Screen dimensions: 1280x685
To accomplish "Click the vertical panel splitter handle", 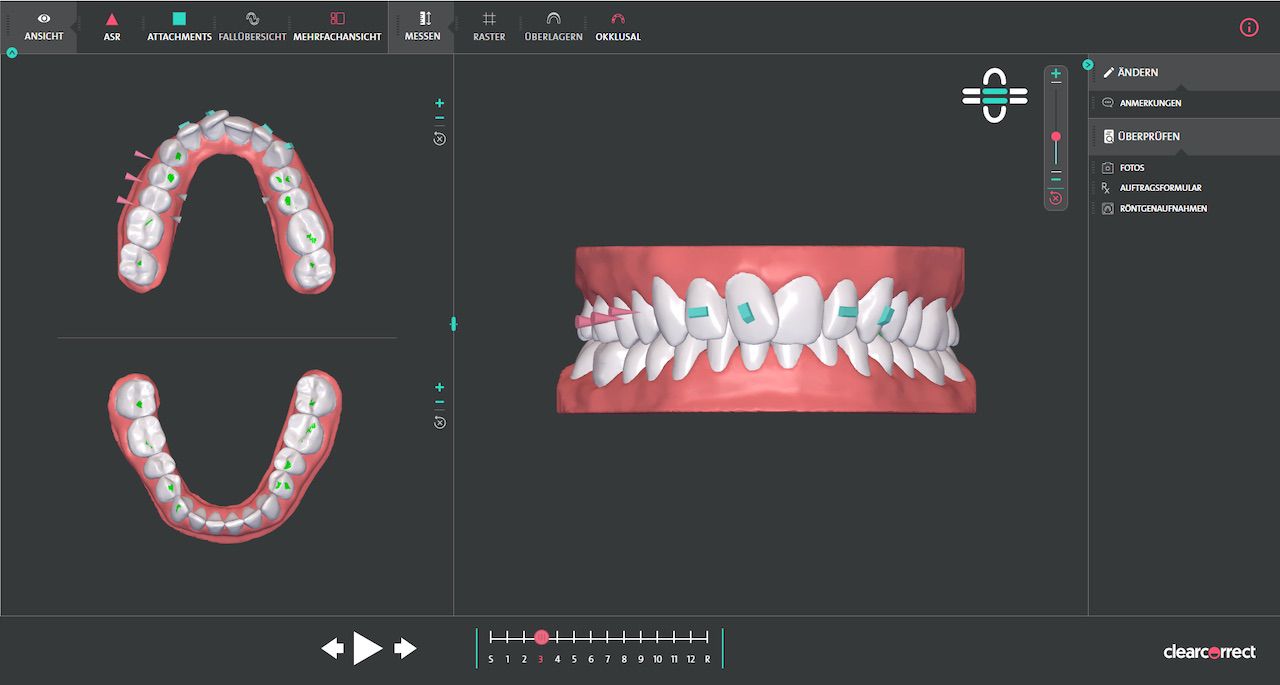I will click(x=453, y=324).
